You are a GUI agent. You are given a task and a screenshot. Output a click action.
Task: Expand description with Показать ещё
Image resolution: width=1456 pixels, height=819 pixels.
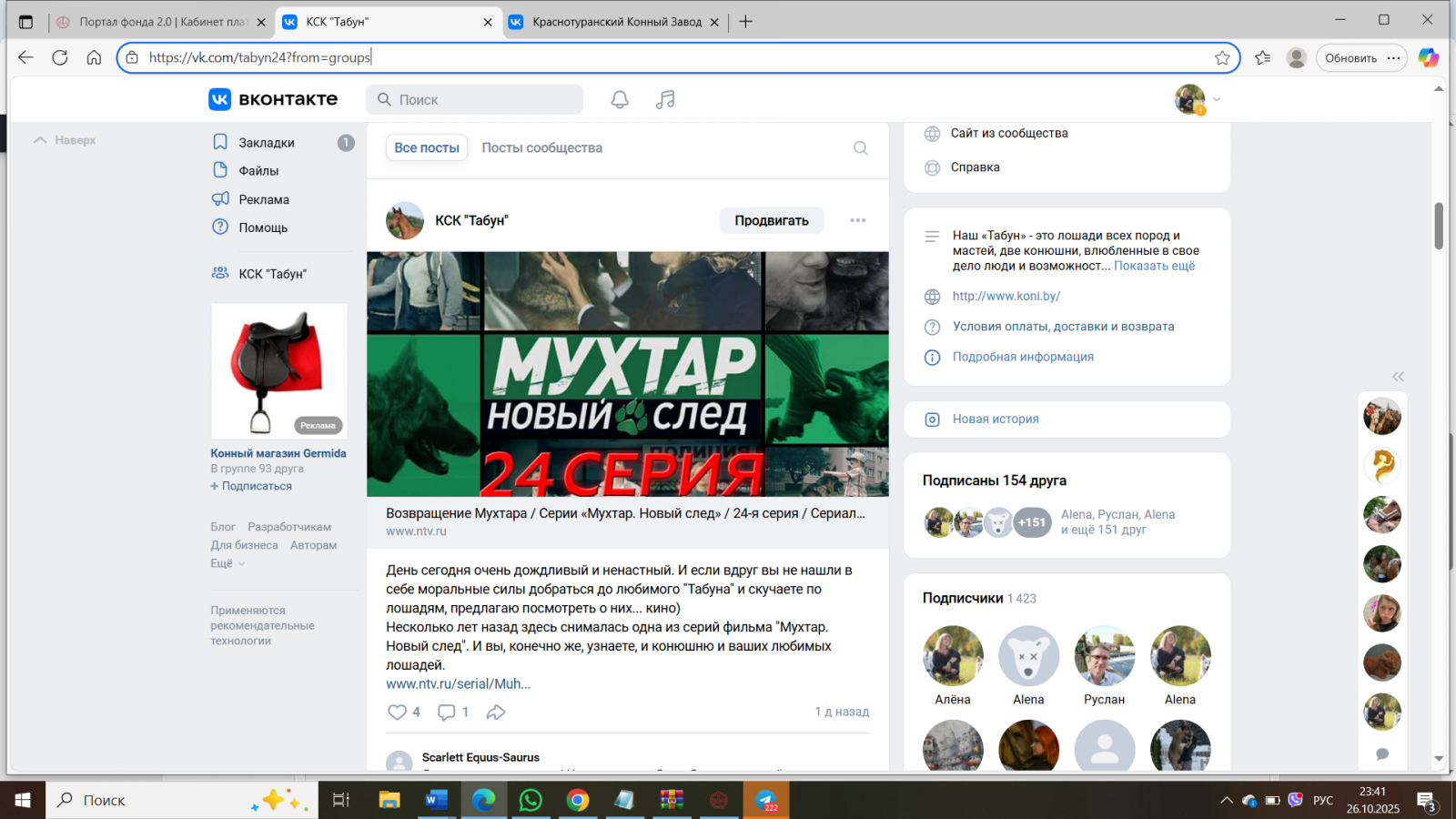(1154, 266)
